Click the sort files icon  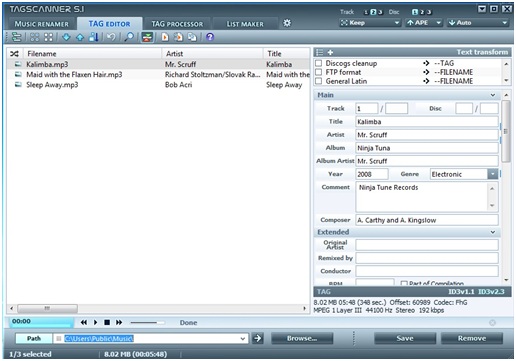[94, 37]
